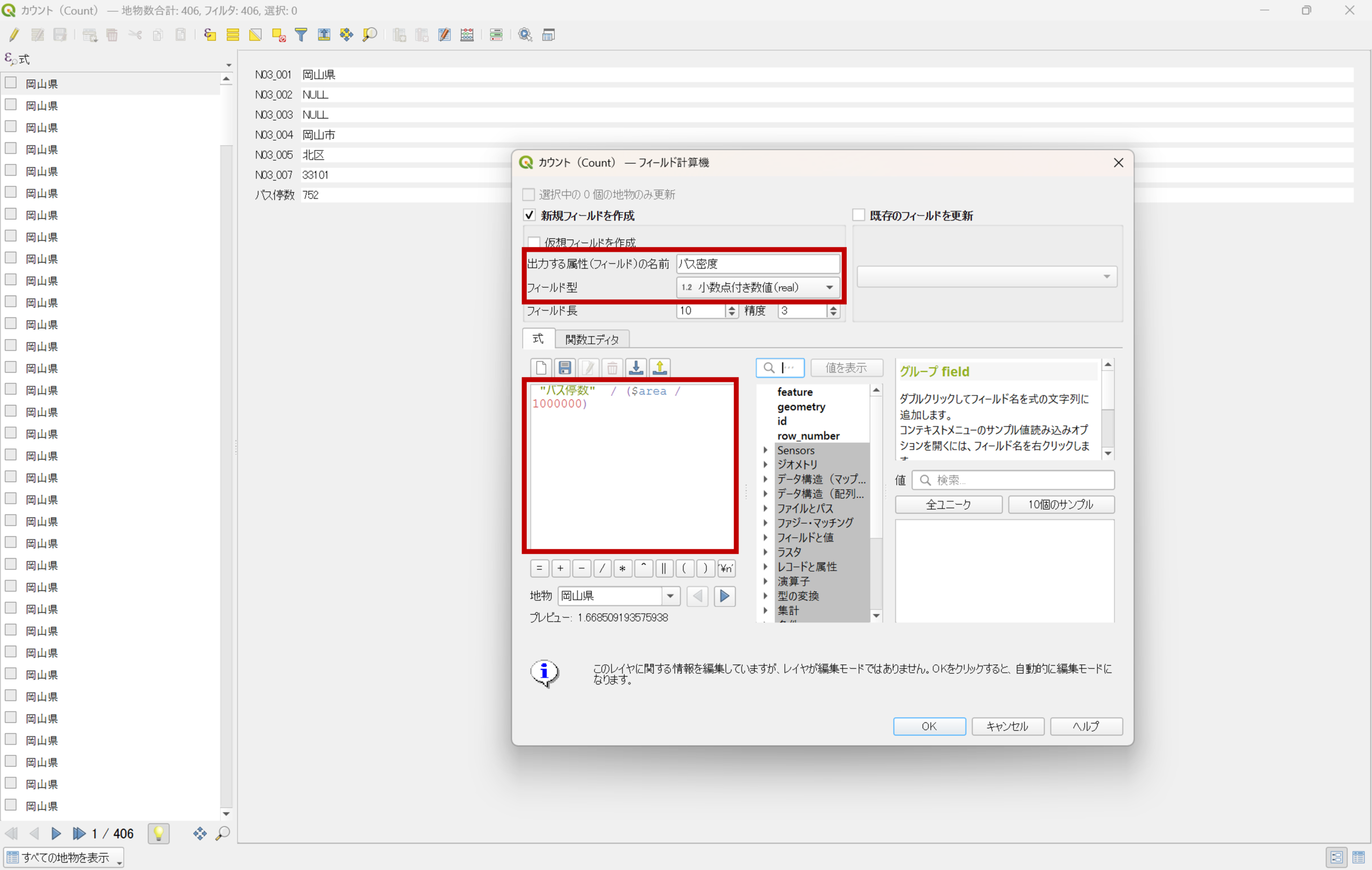Image resolution: width=1372 pixels, height=870 pixels.
Task: Expand the ジオメトリ function group
Action: (766, 464)
